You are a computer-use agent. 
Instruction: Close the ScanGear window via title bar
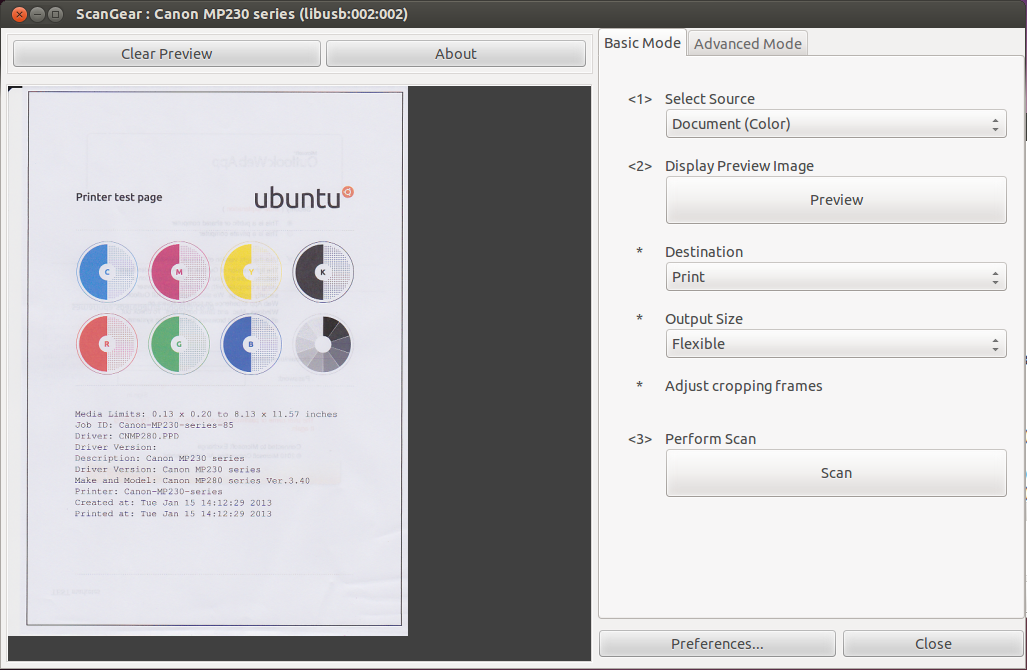pos(20,14)
